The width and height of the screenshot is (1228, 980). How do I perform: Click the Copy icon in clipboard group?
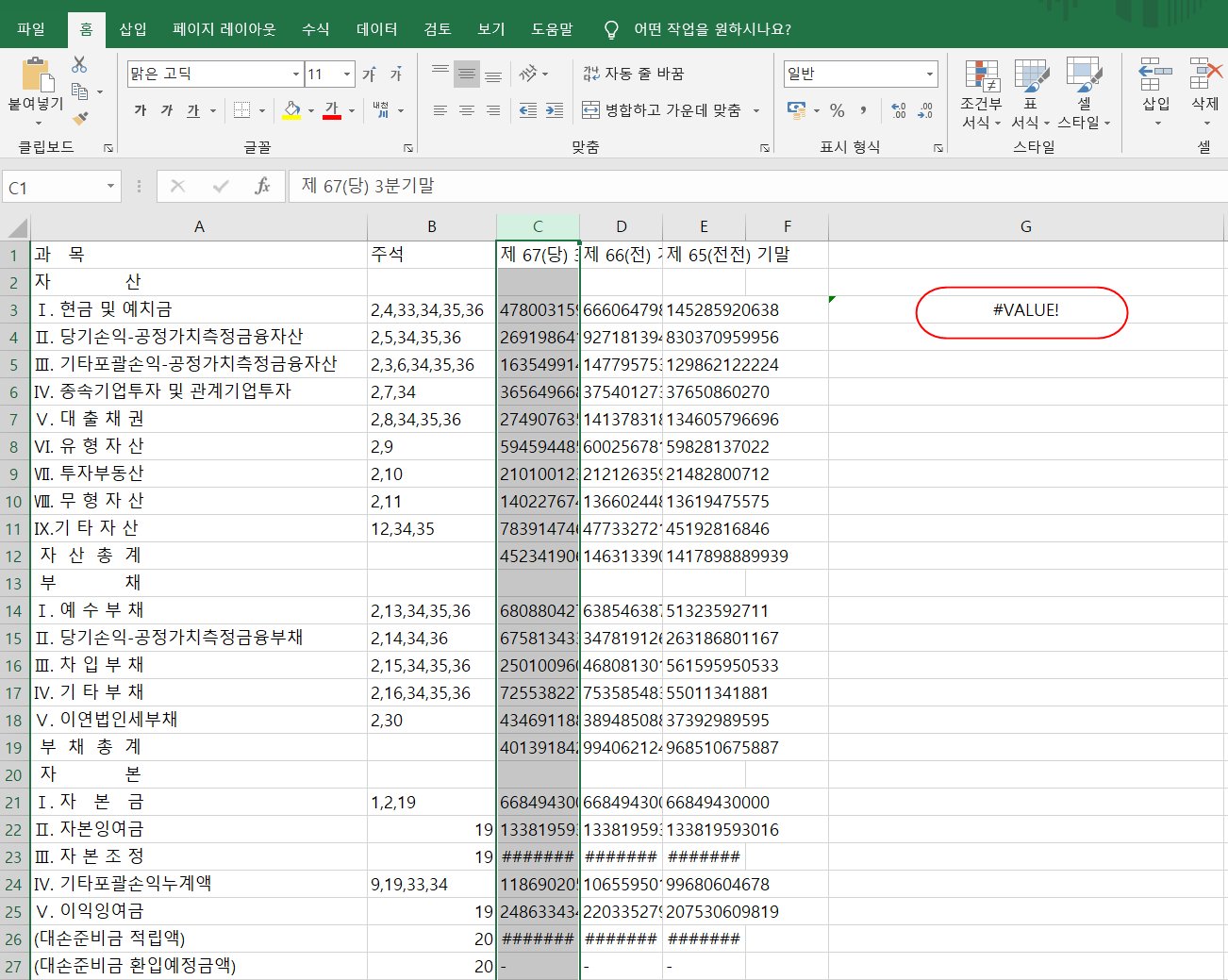coord(80,91)
